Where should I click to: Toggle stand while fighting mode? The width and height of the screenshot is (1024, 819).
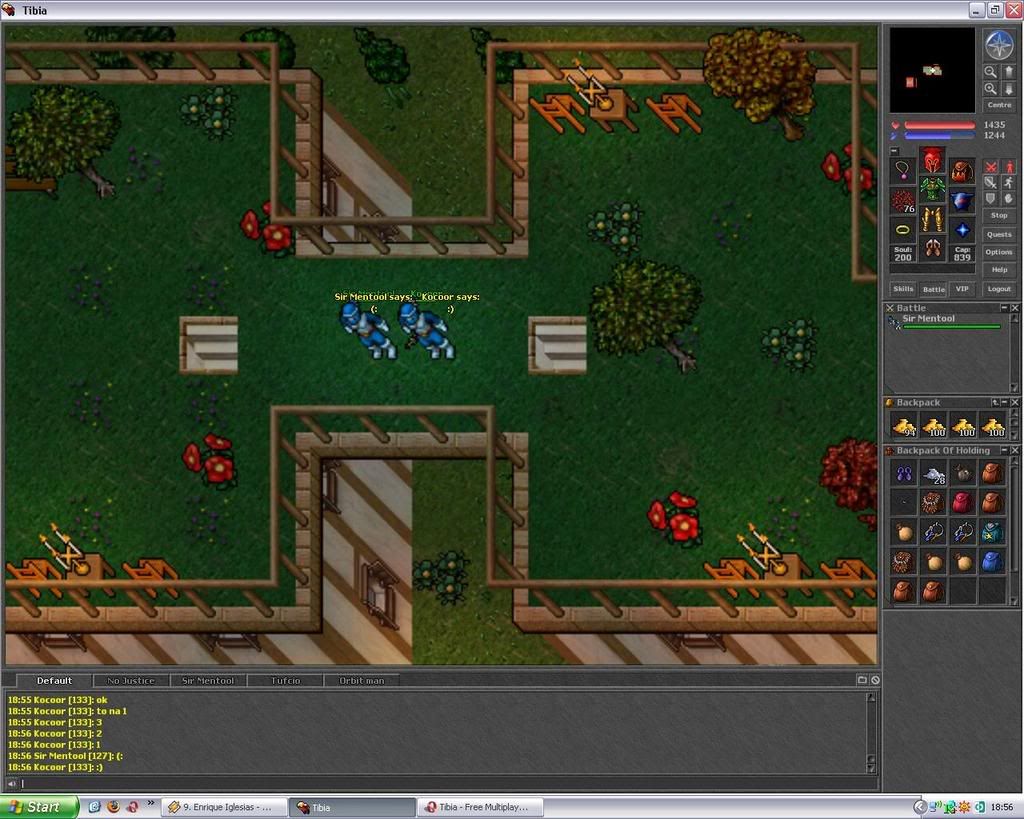pos(1009,167)
